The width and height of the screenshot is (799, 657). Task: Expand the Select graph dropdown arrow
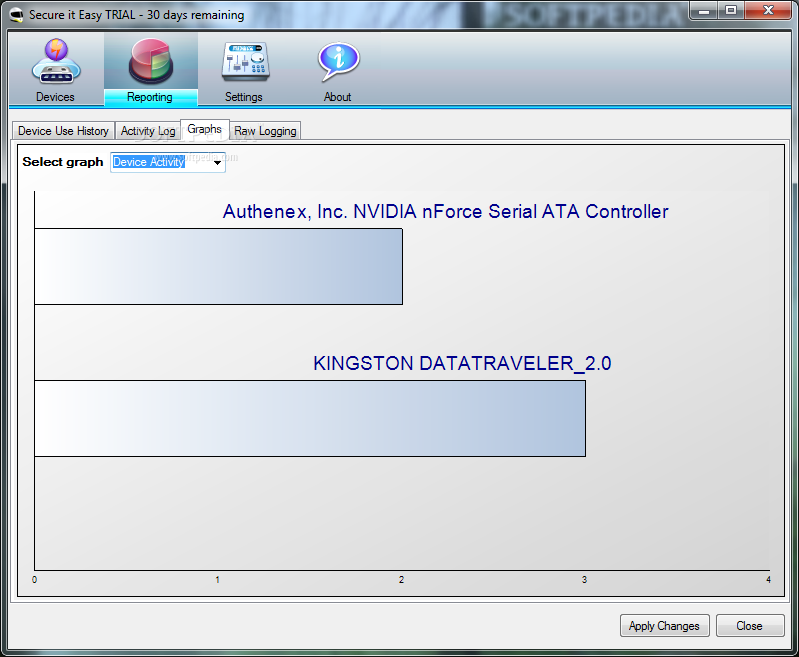(218, 163)
